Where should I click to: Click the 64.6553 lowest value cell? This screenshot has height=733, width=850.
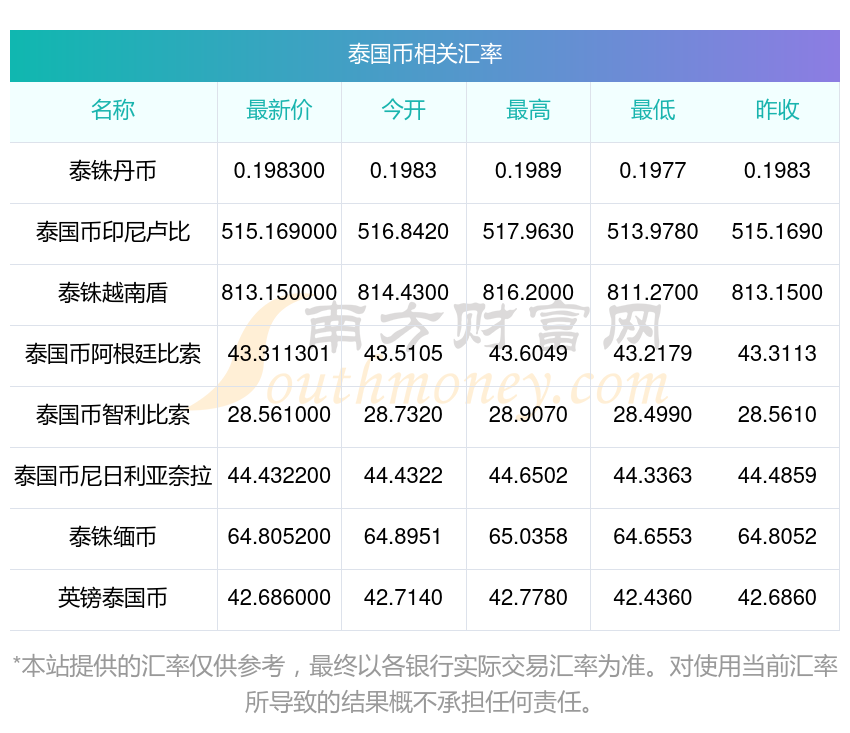click(652, 537)
